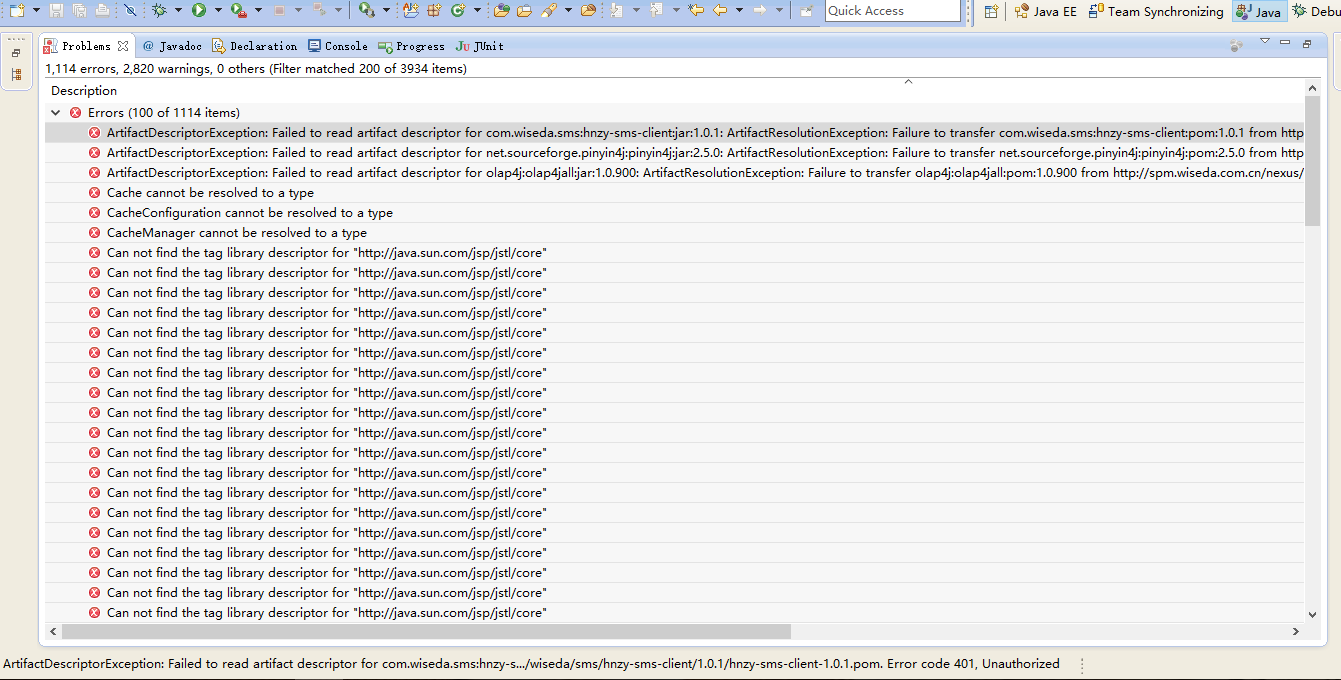This screenshot has width=1341, height=680.
Task: Maximize the Problems view panel
Action: (1307, 43)
